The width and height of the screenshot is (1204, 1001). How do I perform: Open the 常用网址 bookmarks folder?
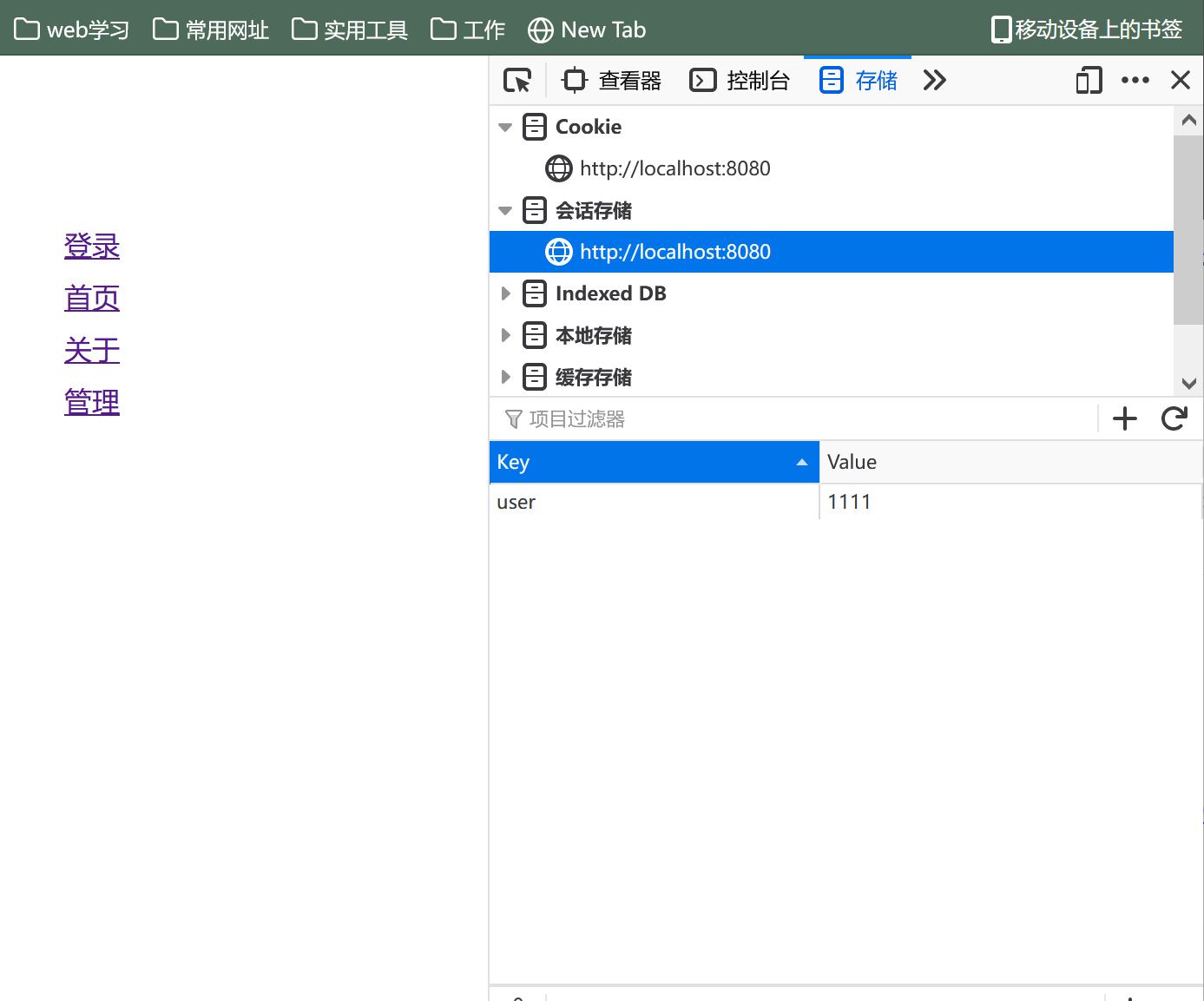click(x=211, y=30)
